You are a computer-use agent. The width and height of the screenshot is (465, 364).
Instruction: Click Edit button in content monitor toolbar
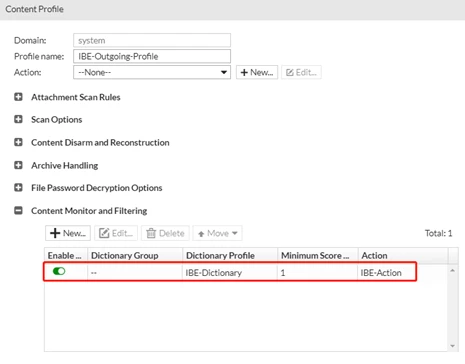pos(116,233)
